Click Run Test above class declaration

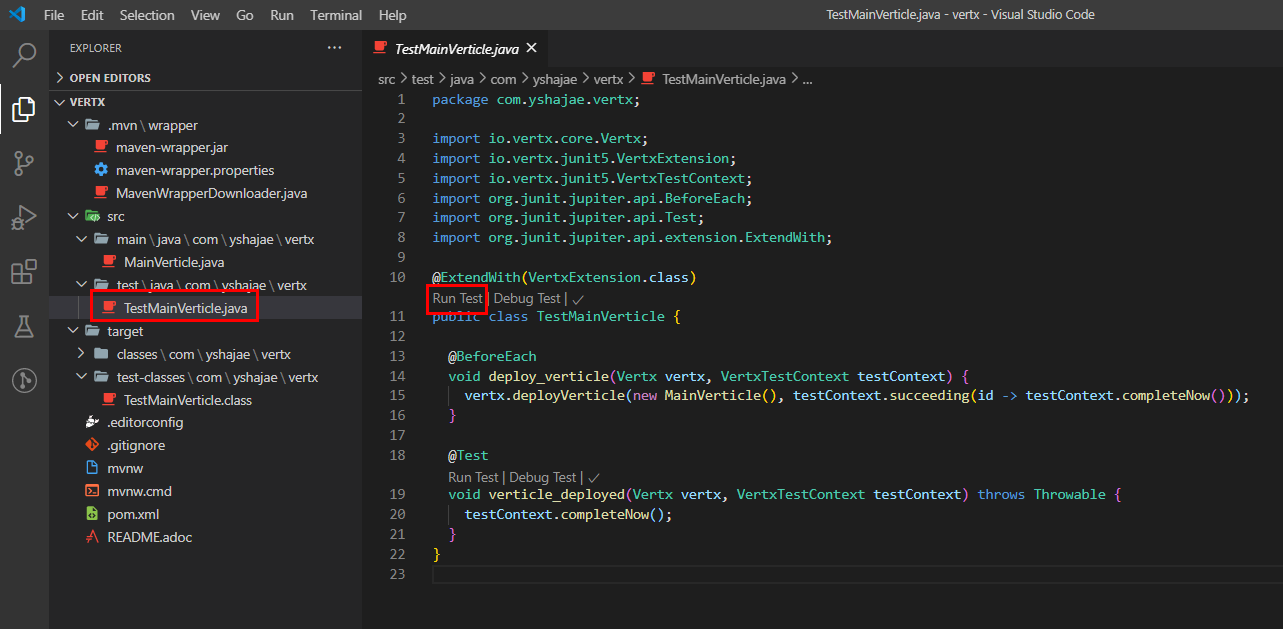click(457, 298)
